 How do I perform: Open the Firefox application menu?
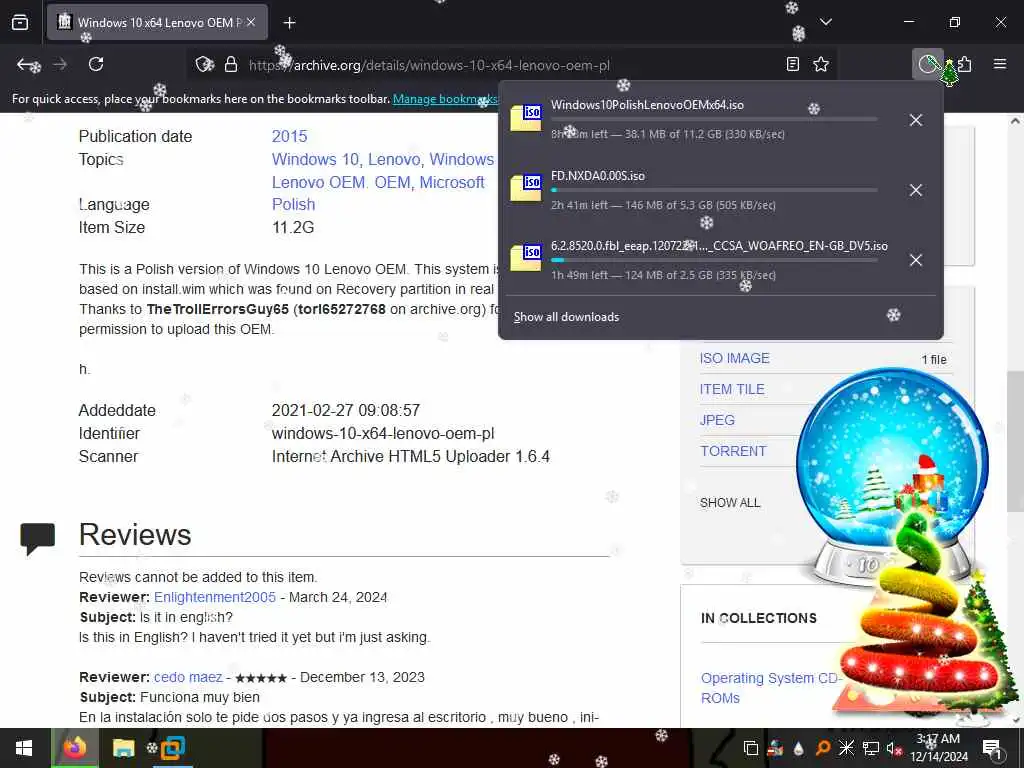1000,64
